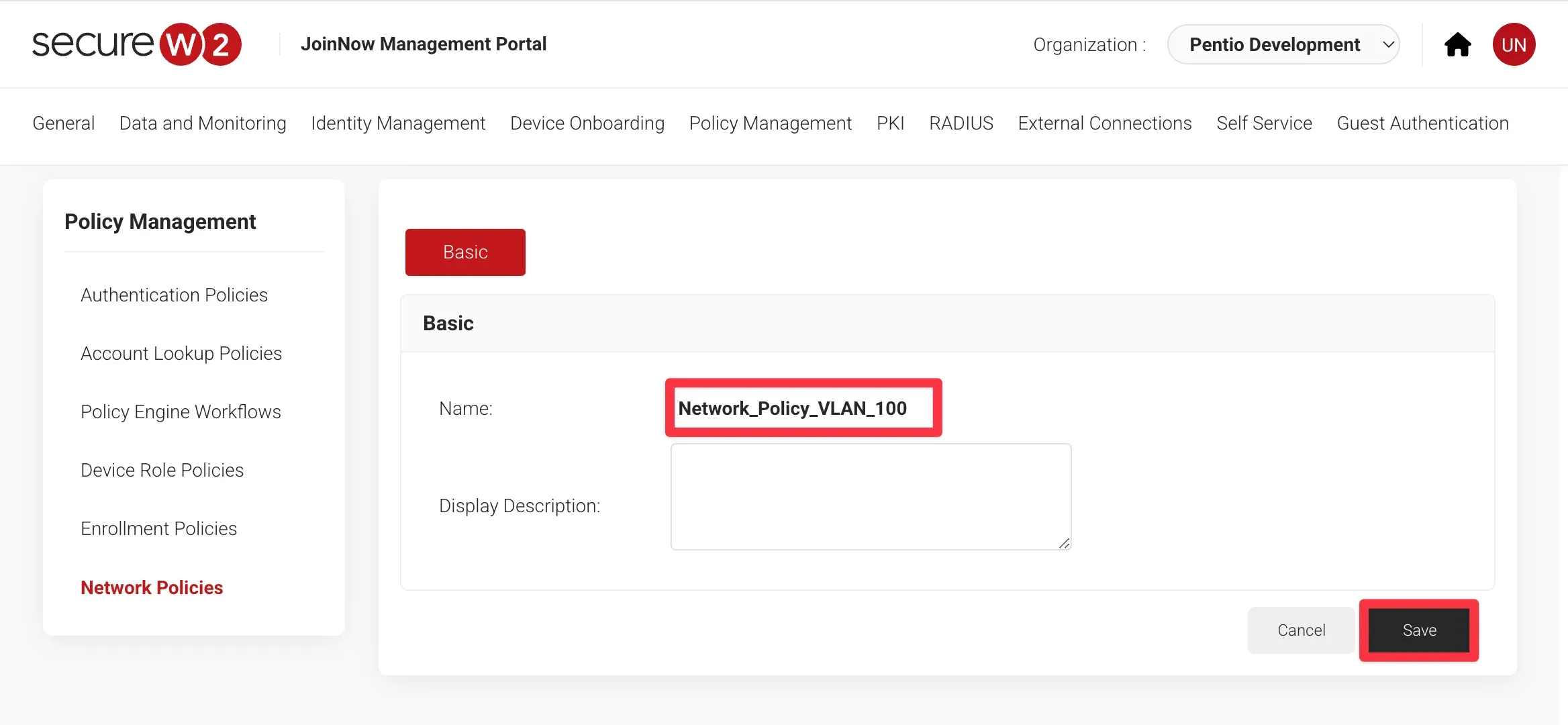Click the home icon in header
The height and width of the screenshot is (725, 1568).
[1457, 45]
